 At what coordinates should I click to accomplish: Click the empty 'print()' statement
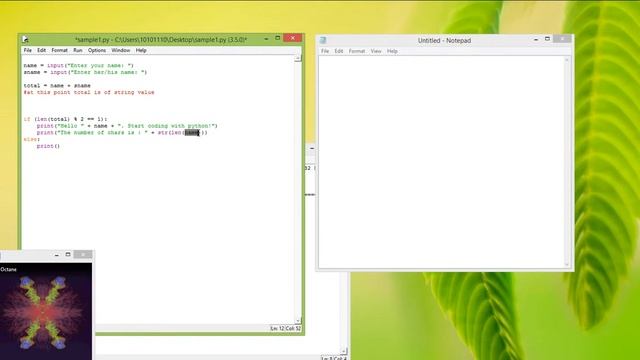pyautogui.click(x=48, y=146)
